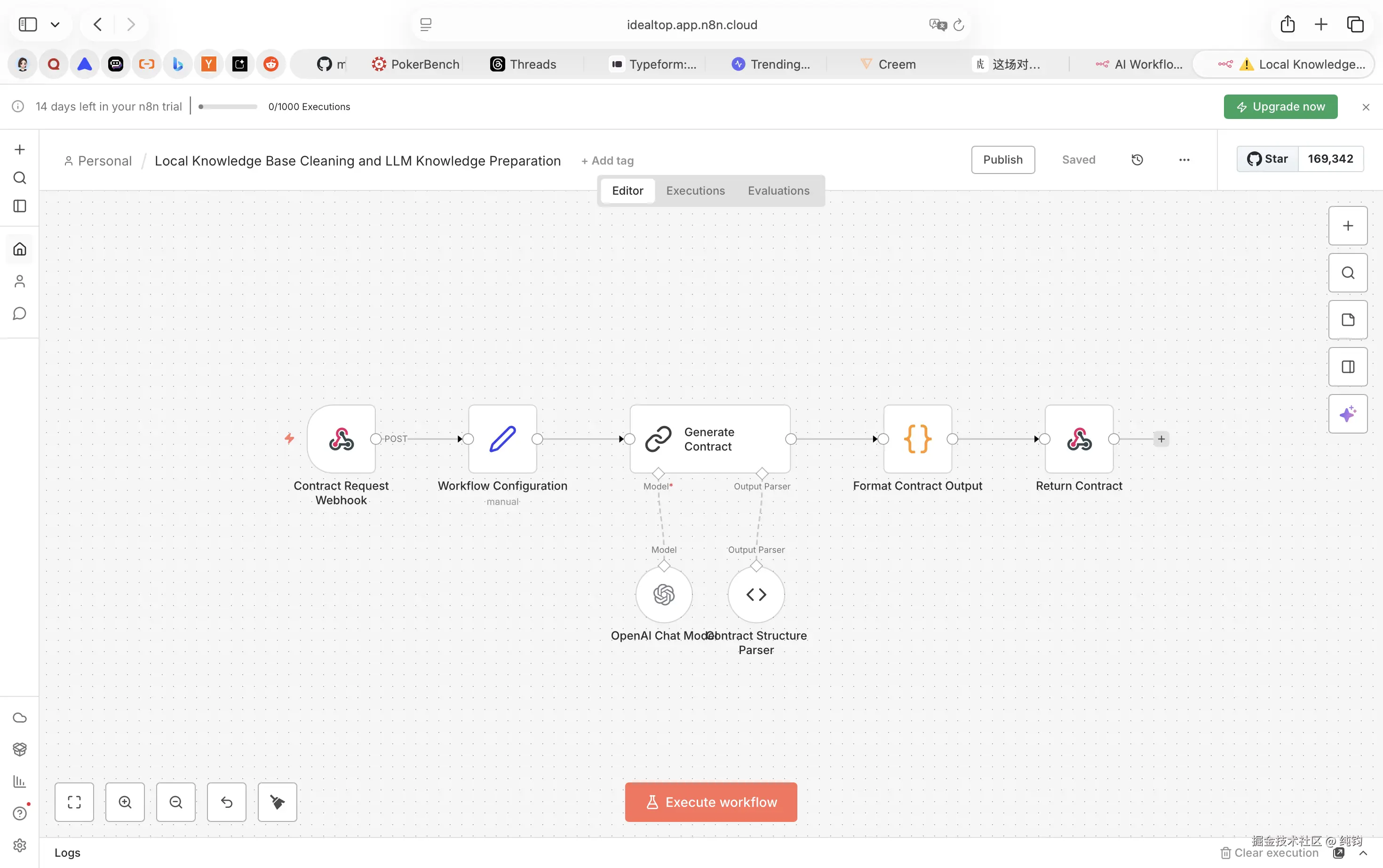
Task: Zoom in on the canvas
Action: click(x=125, y=802)
